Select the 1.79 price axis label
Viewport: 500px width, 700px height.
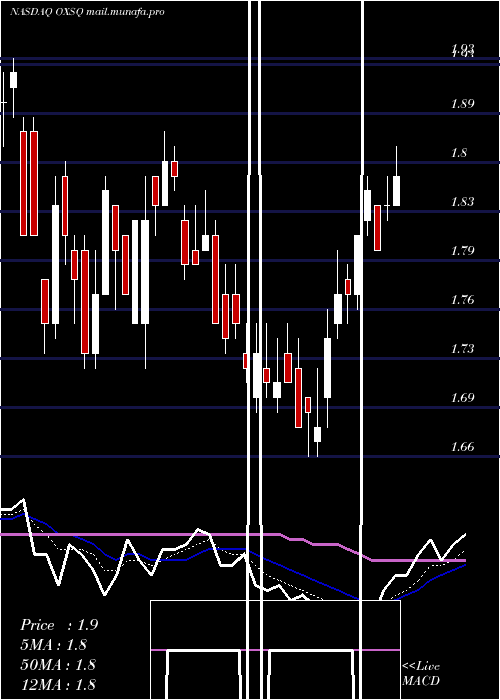click(x=462, y=250)
